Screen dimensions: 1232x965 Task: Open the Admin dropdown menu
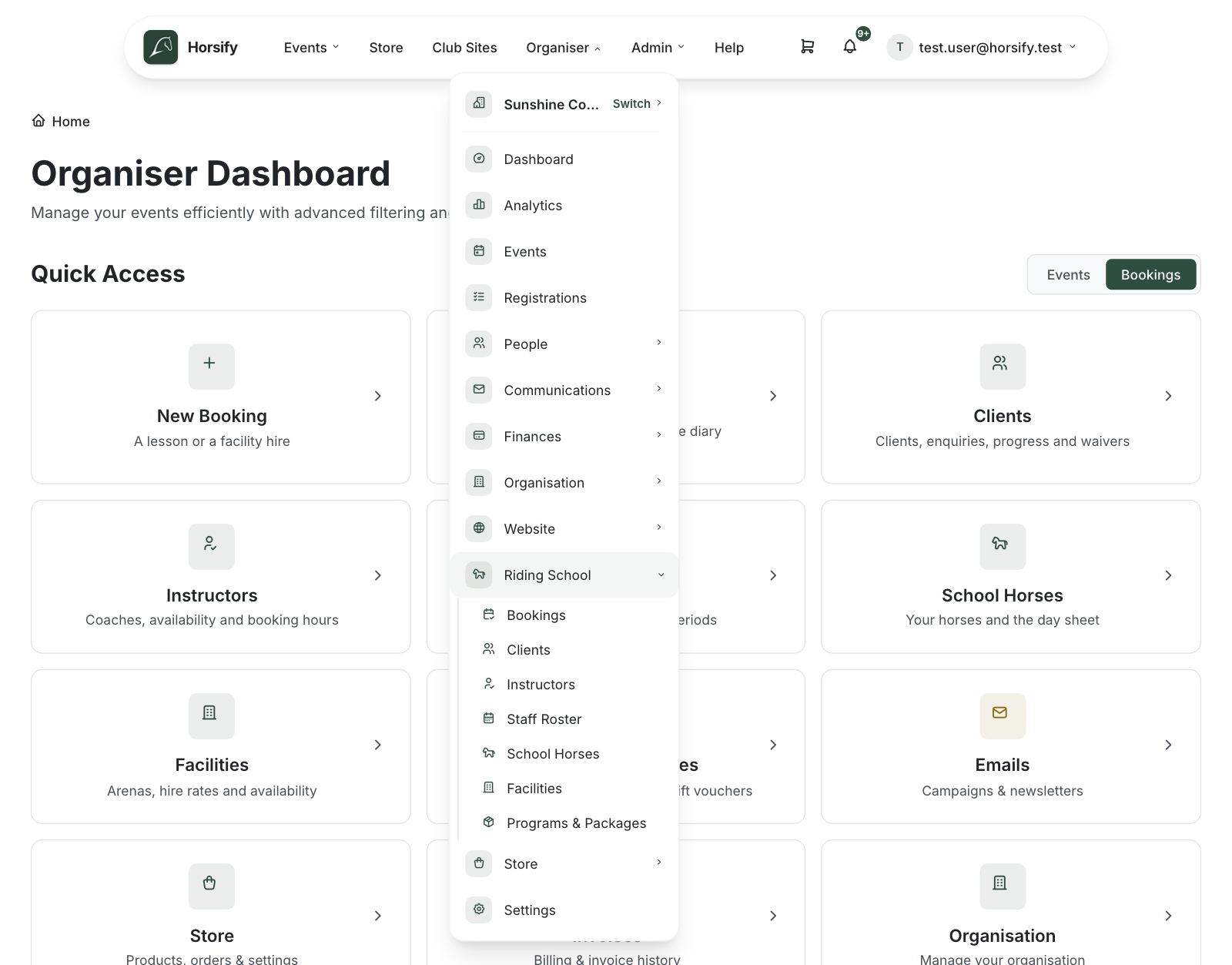658,48
